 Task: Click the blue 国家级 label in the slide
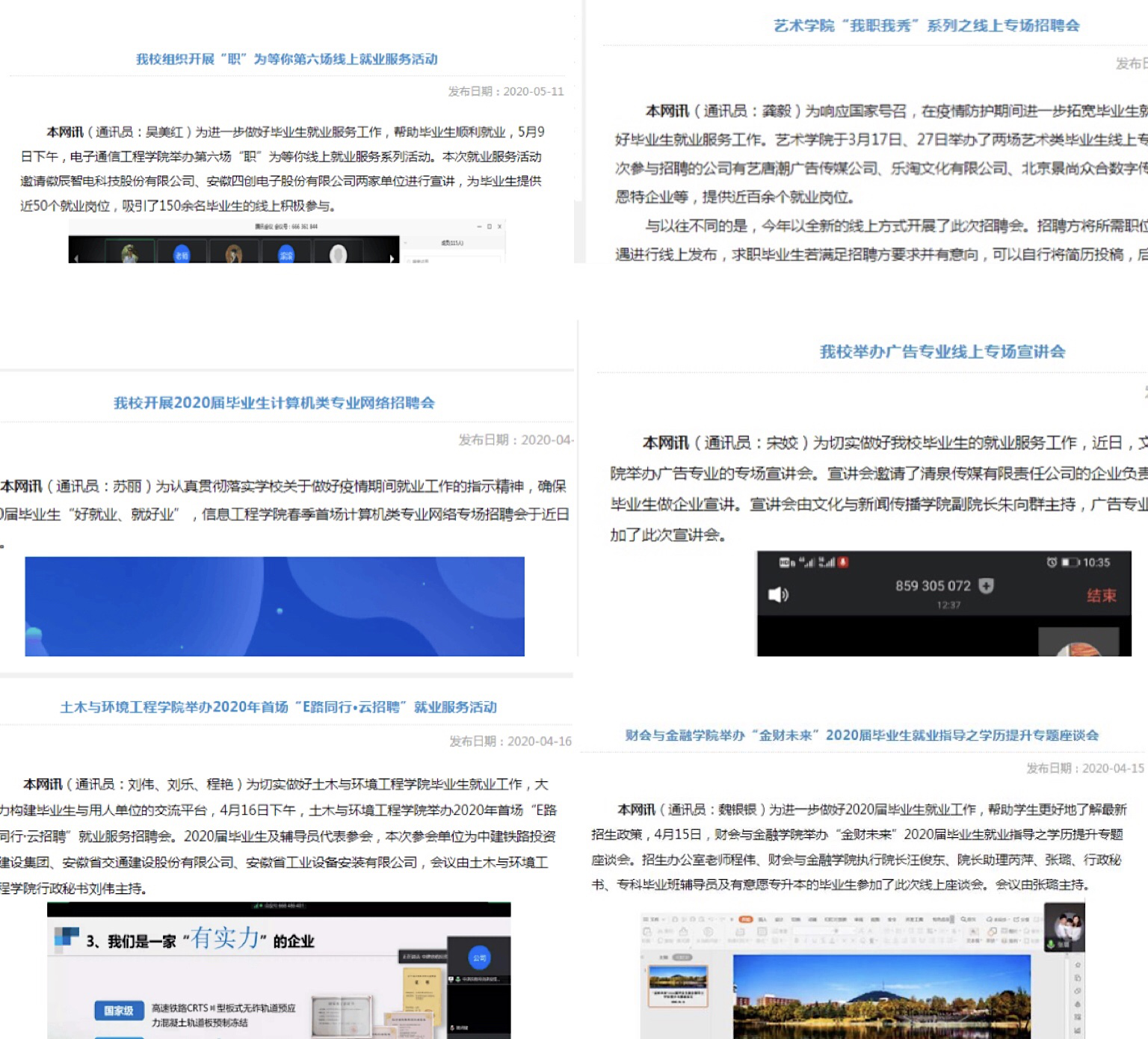pos(119,1011)
